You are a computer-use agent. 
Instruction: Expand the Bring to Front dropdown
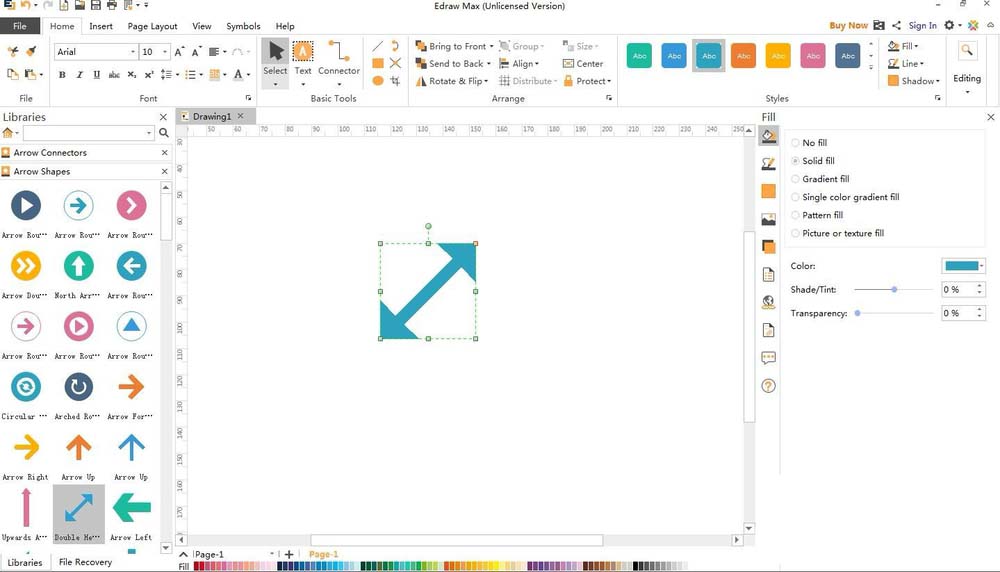pyautogui.click(x=492, y=47)
